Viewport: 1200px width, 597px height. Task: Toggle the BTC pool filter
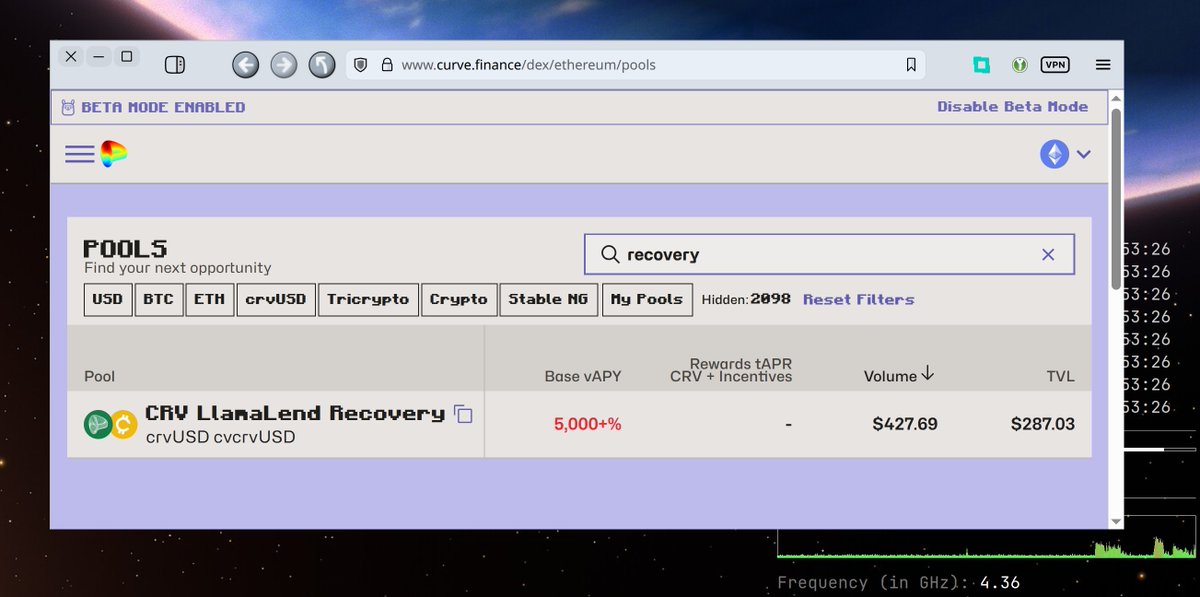point(158,299)
